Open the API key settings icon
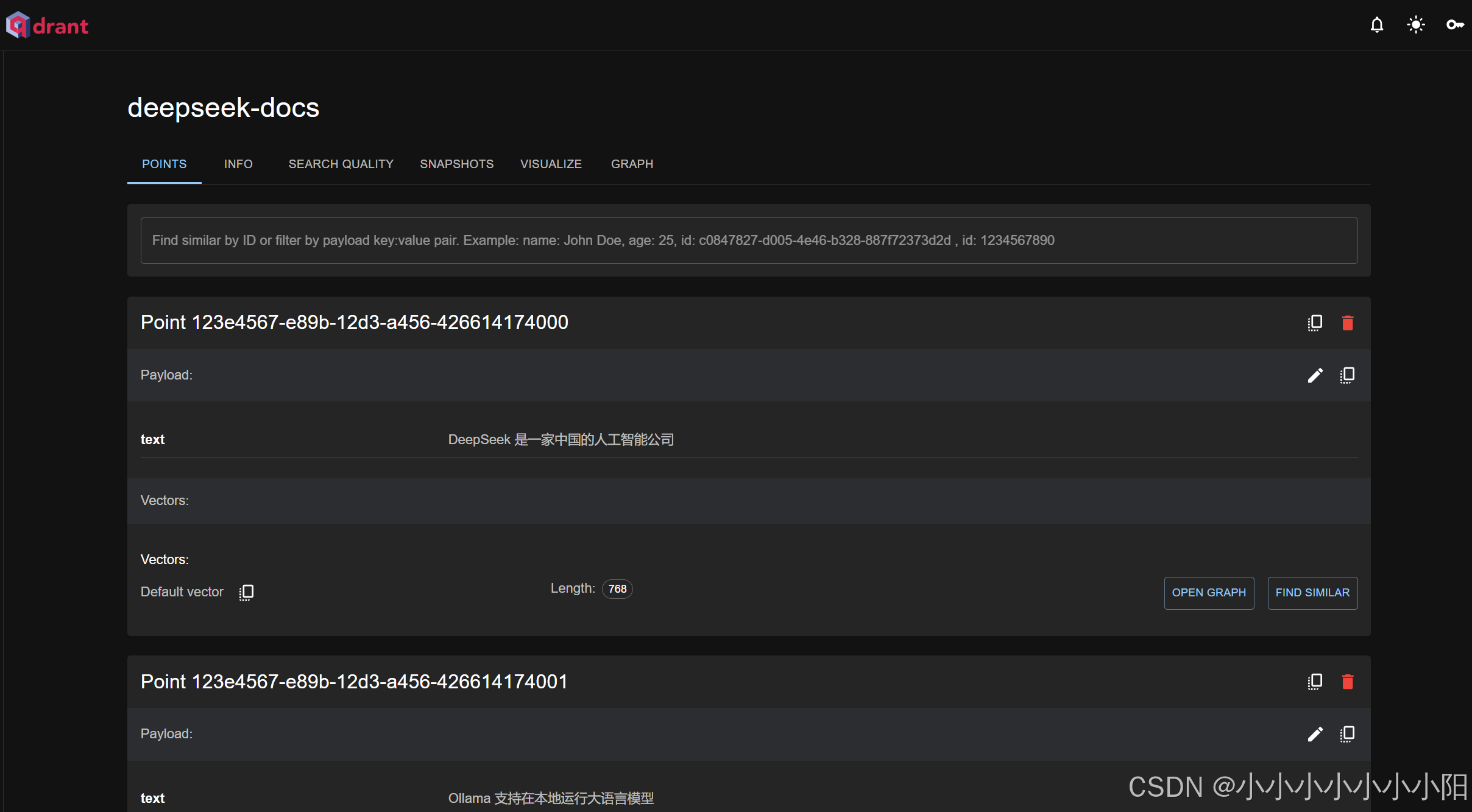Image resolution: width=1472 pixels, height=812 pixels. (1455, 25)
